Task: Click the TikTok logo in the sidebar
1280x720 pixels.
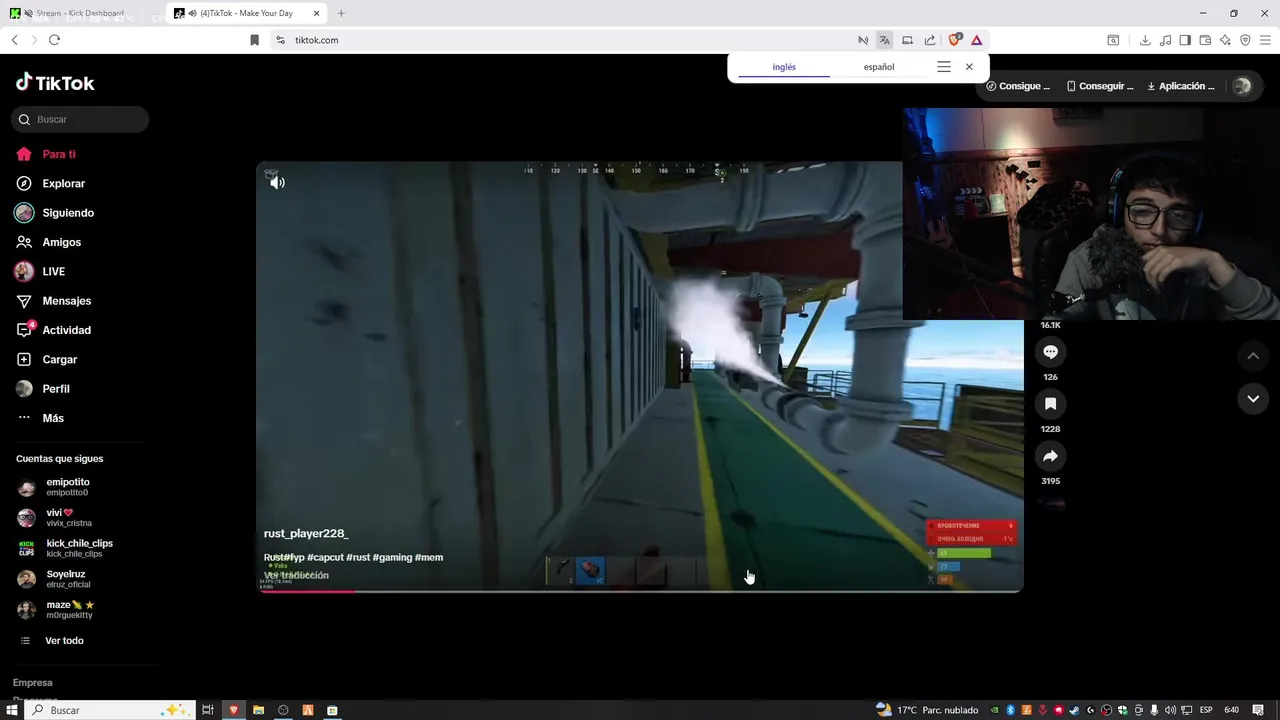Action: (55, 83)
